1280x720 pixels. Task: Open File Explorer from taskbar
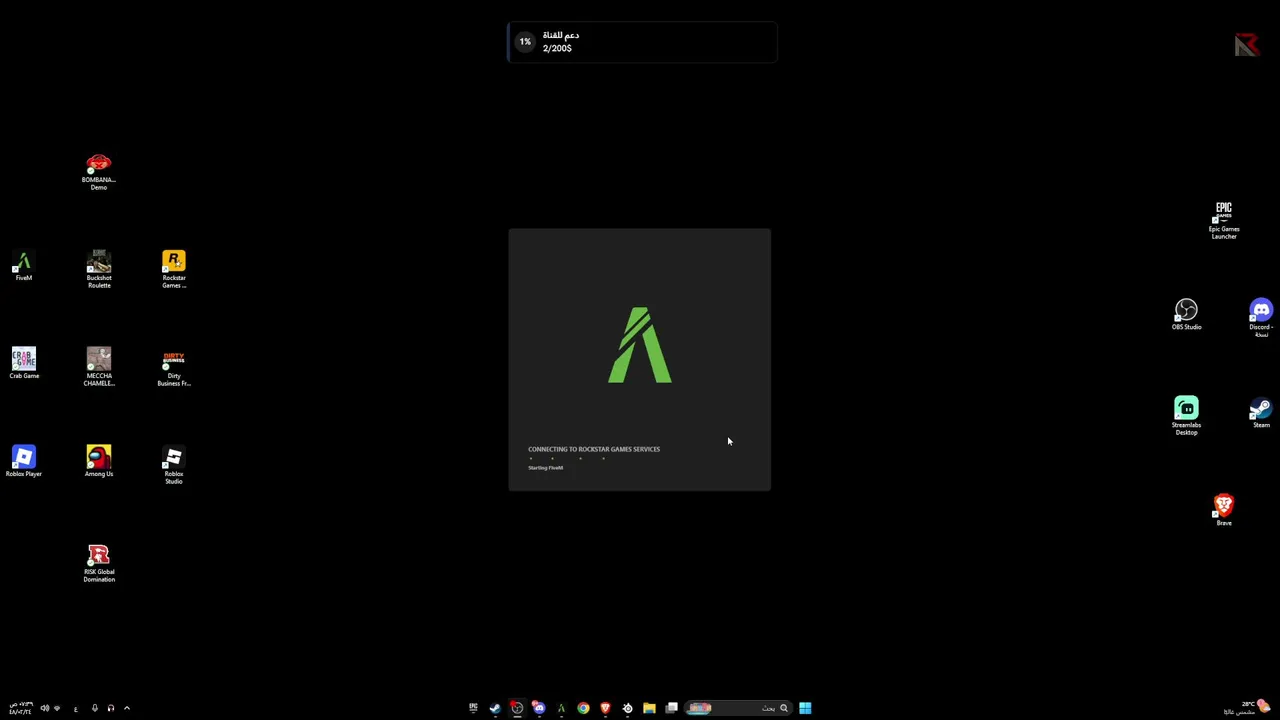click(649, 708)
